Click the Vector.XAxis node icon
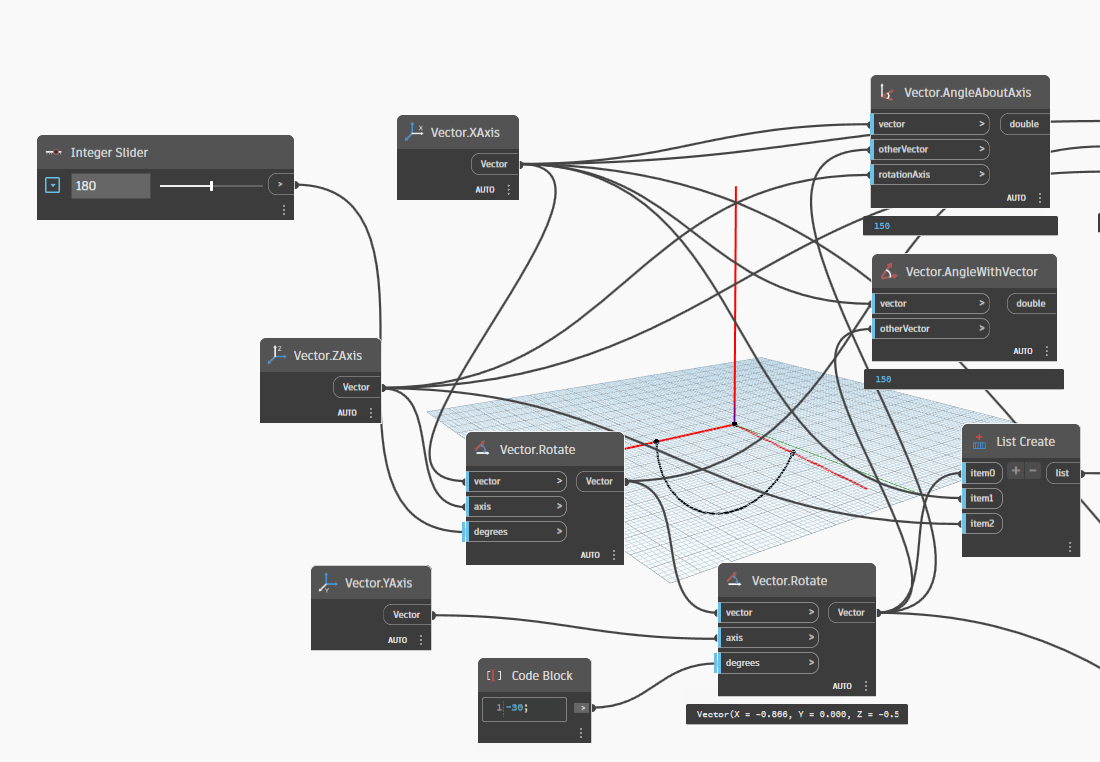 (x=413, y=131)
